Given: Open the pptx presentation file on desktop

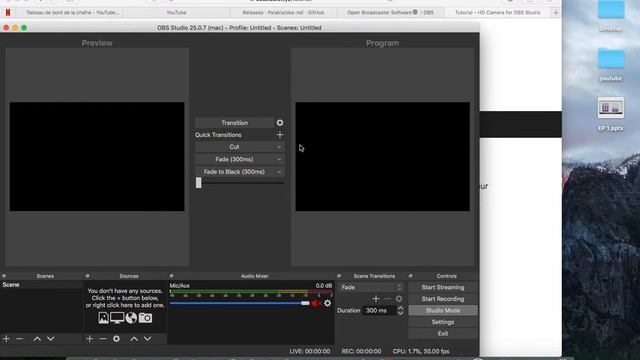Looking at the screenshot, I should (x=611, y=114).
